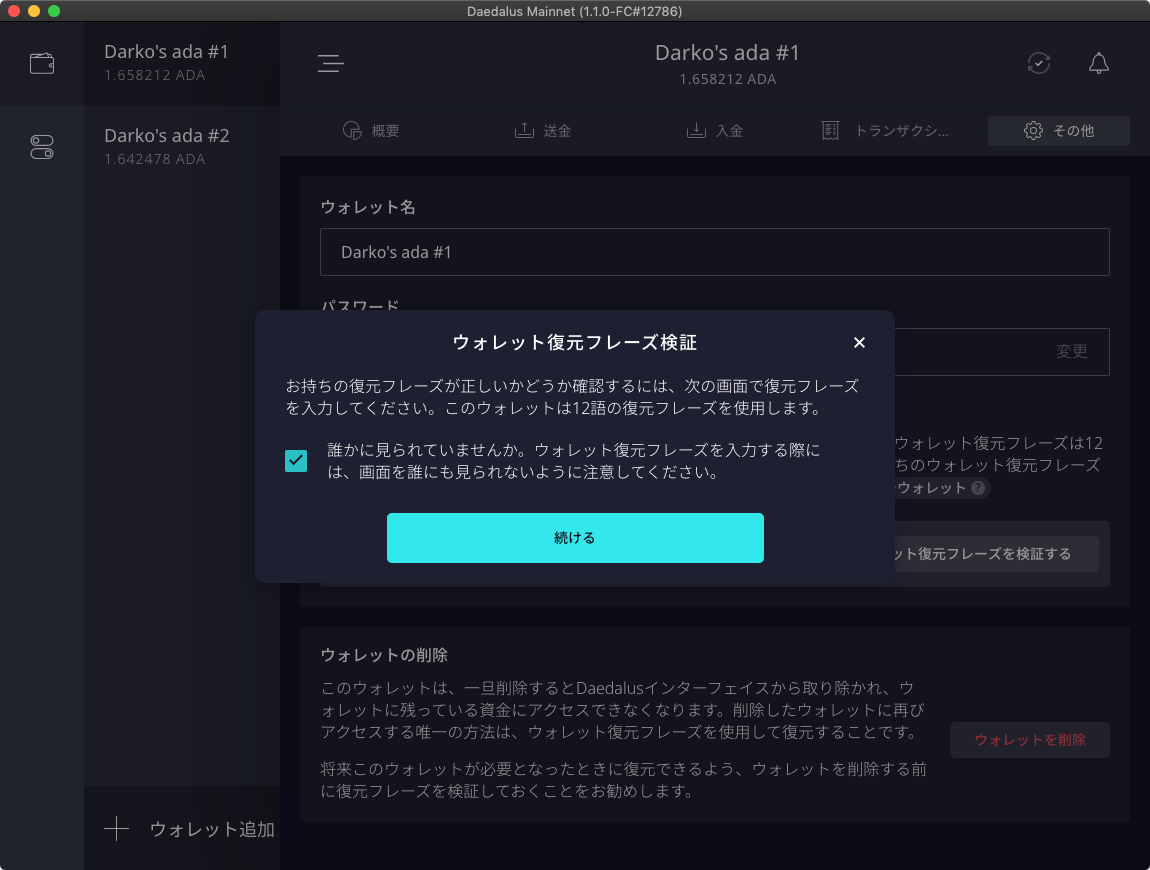Switch to the 送金 send tab
The image size is (1150, 870).
tap(543, 131)
